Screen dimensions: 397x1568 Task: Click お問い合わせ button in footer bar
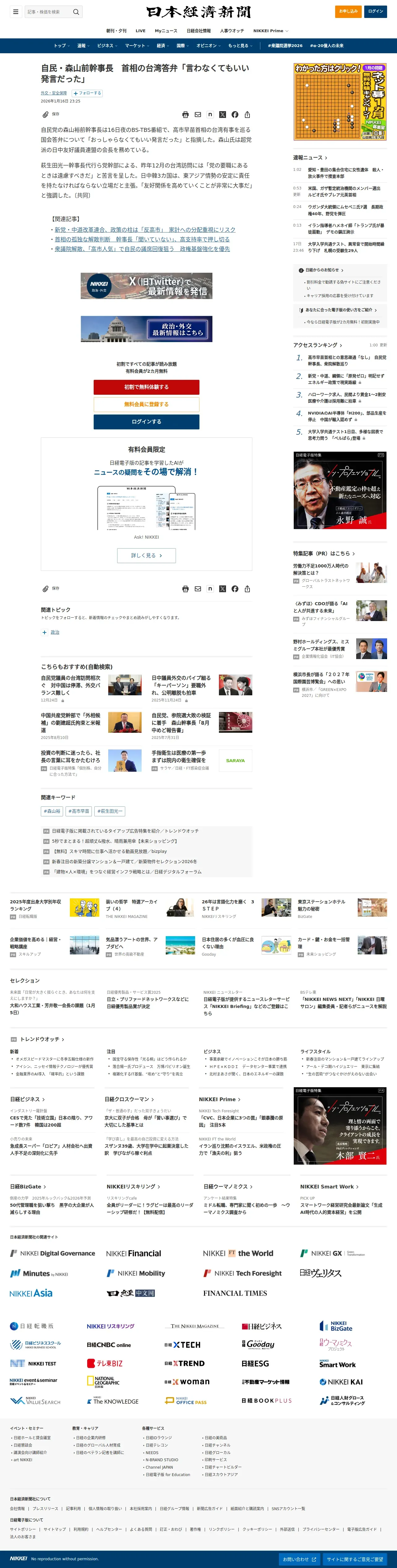(x=300, y=1559)
